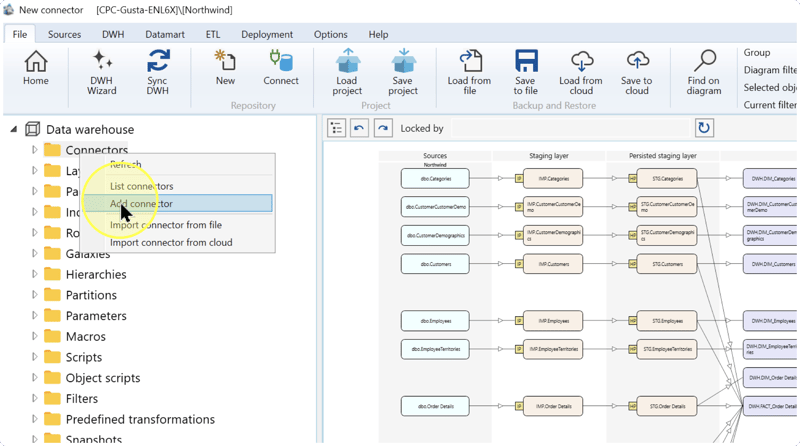
Task: Click the Locked by text field
Action: click(x=570, y=128)
